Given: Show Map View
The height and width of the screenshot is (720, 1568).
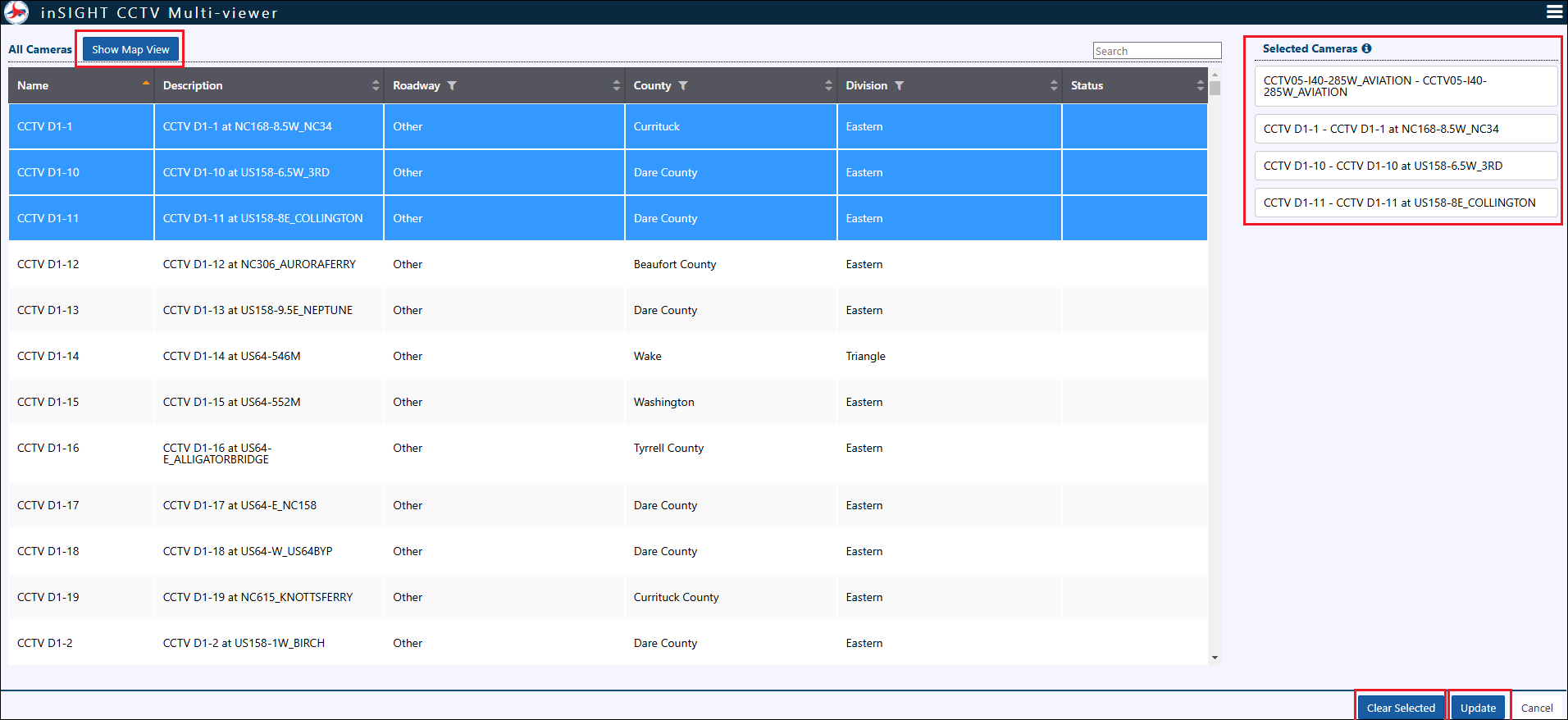Looking at the screenshot, I should (130, 49).
